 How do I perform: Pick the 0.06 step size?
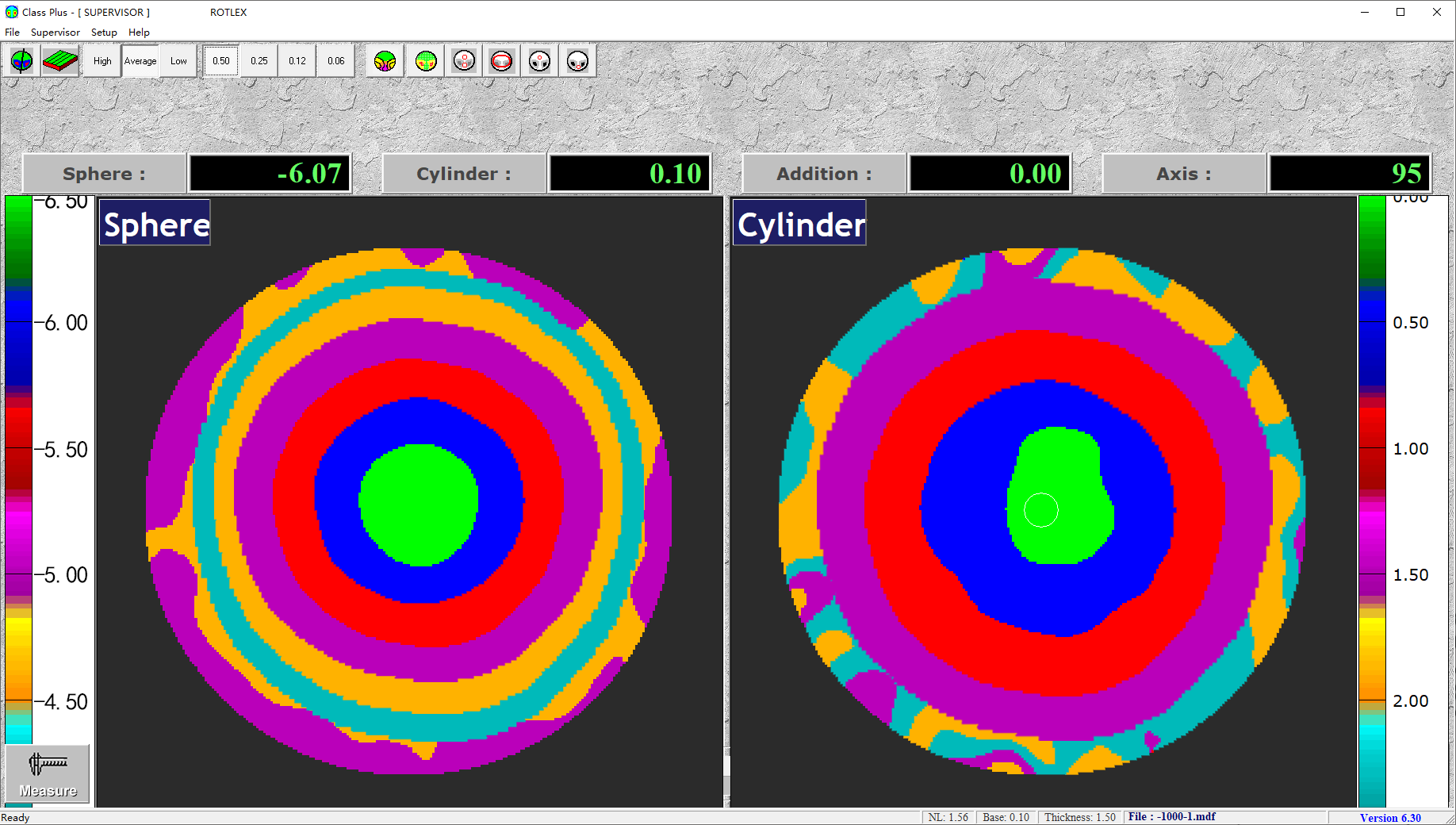pyautogui.click(x=336, y=61)
